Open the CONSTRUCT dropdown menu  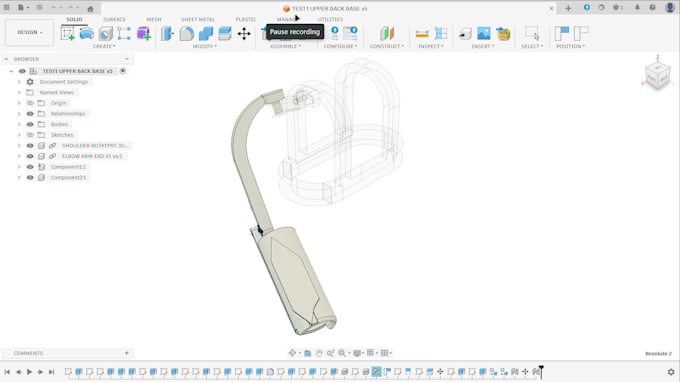tap(387, 46)
